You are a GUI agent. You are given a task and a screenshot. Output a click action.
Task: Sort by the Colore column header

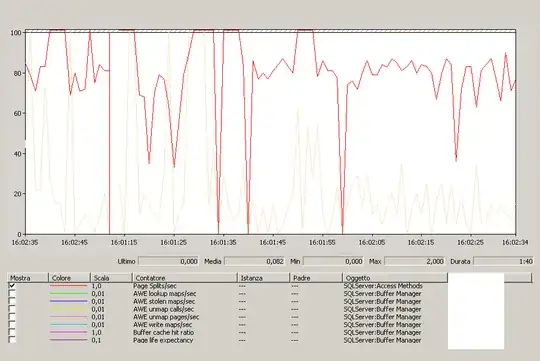click(x=70, y=278)
